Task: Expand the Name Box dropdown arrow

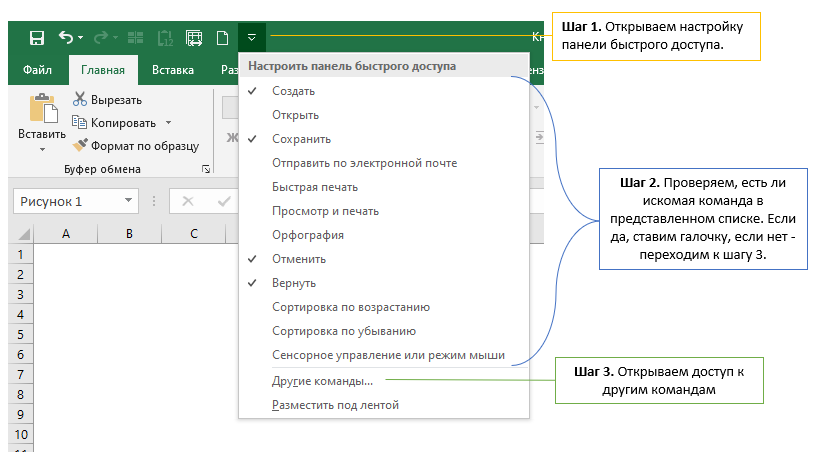Action: point(128,201)
